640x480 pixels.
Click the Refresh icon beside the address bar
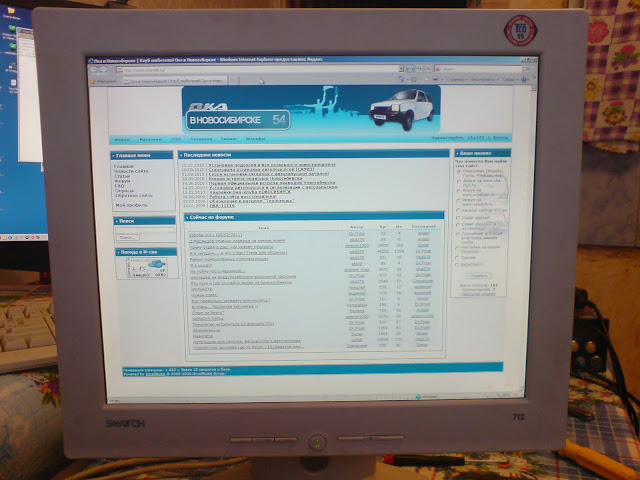pyautogui.click(x=420, y=69)
